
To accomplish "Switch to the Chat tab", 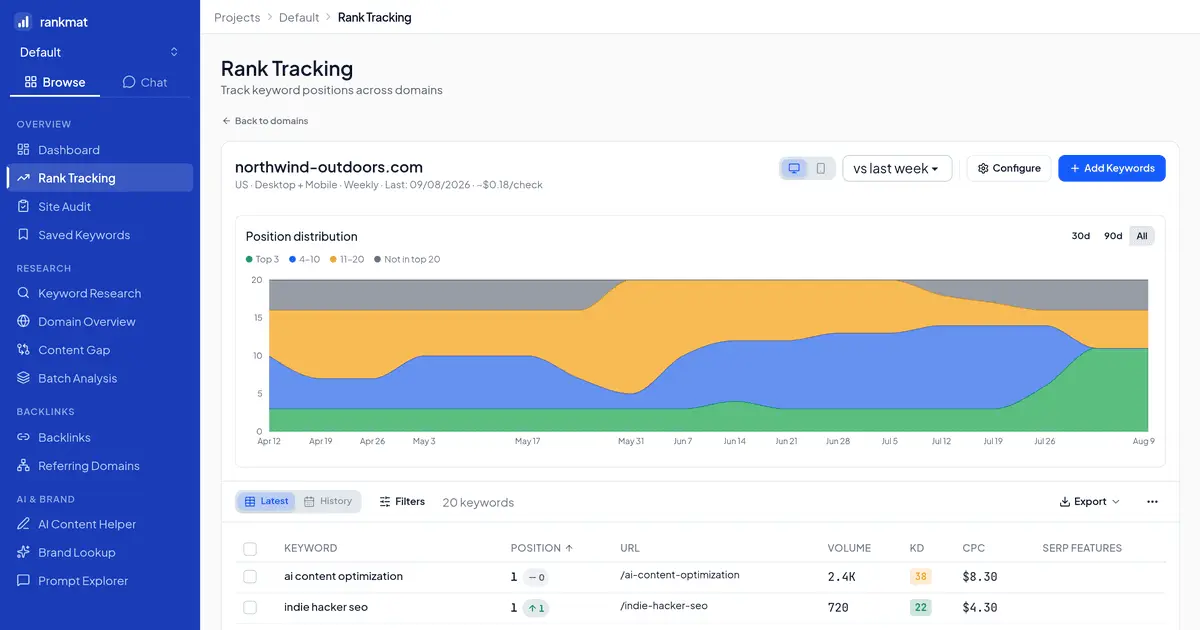I will coord(145,82).
